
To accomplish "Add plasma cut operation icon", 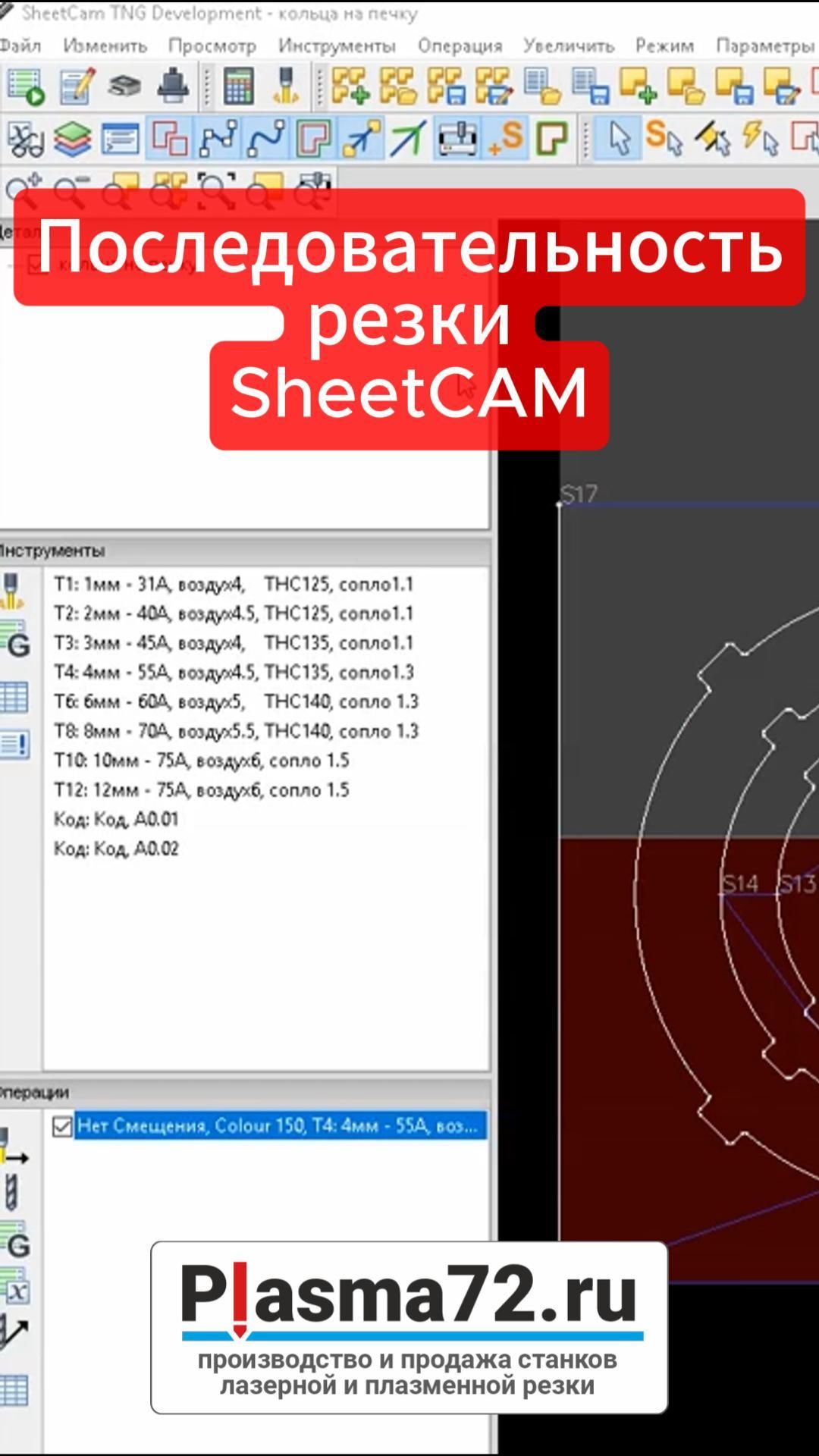I will pyautogui.click(x=14, y=1147).
